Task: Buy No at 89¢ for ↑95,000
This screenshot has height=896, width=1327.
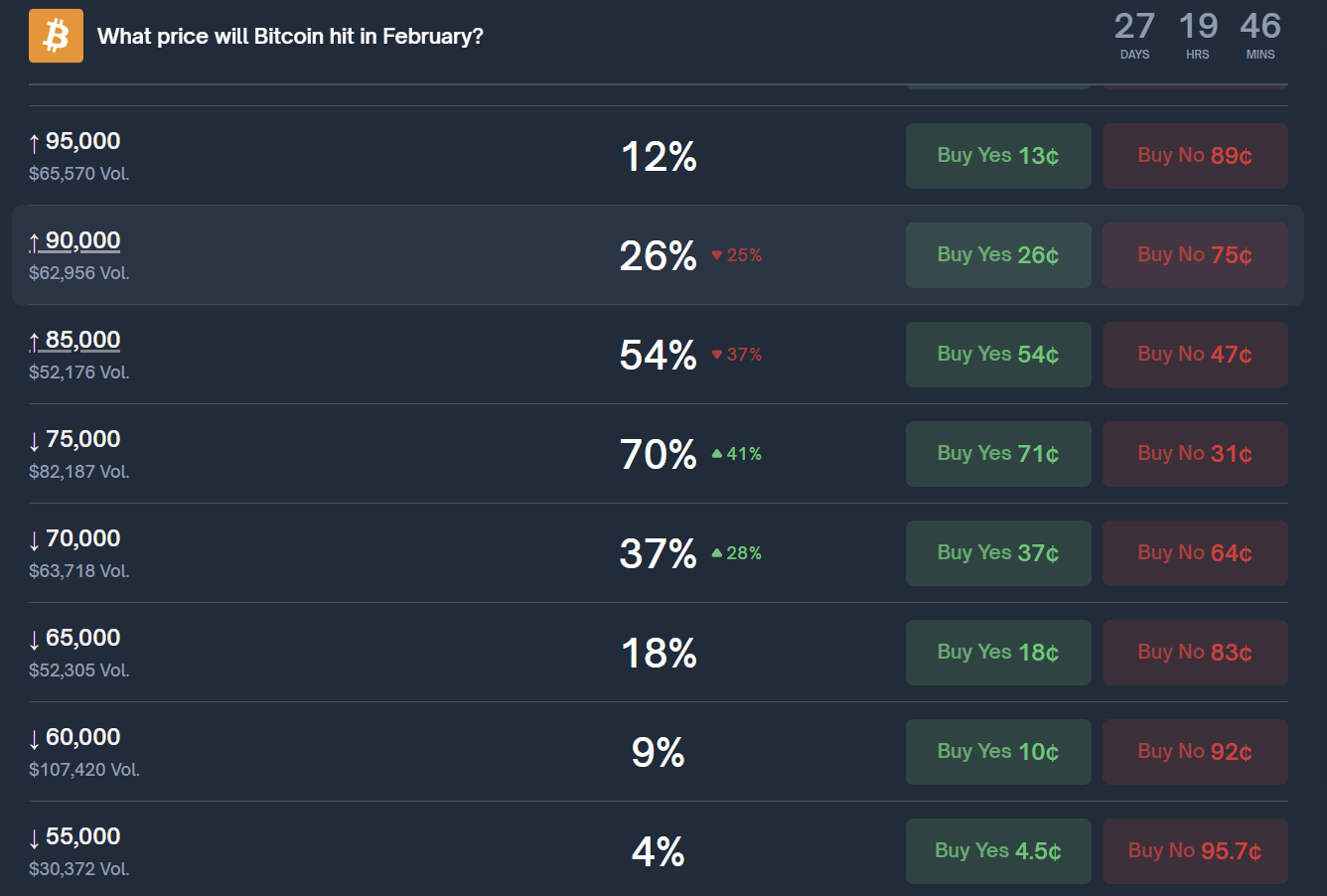Action: coord(1195,156)
